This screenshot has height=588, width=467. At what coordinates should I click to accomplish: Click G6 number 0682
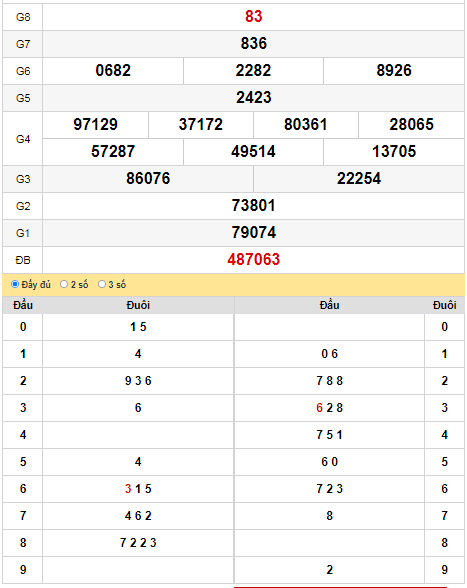[113, 70]
